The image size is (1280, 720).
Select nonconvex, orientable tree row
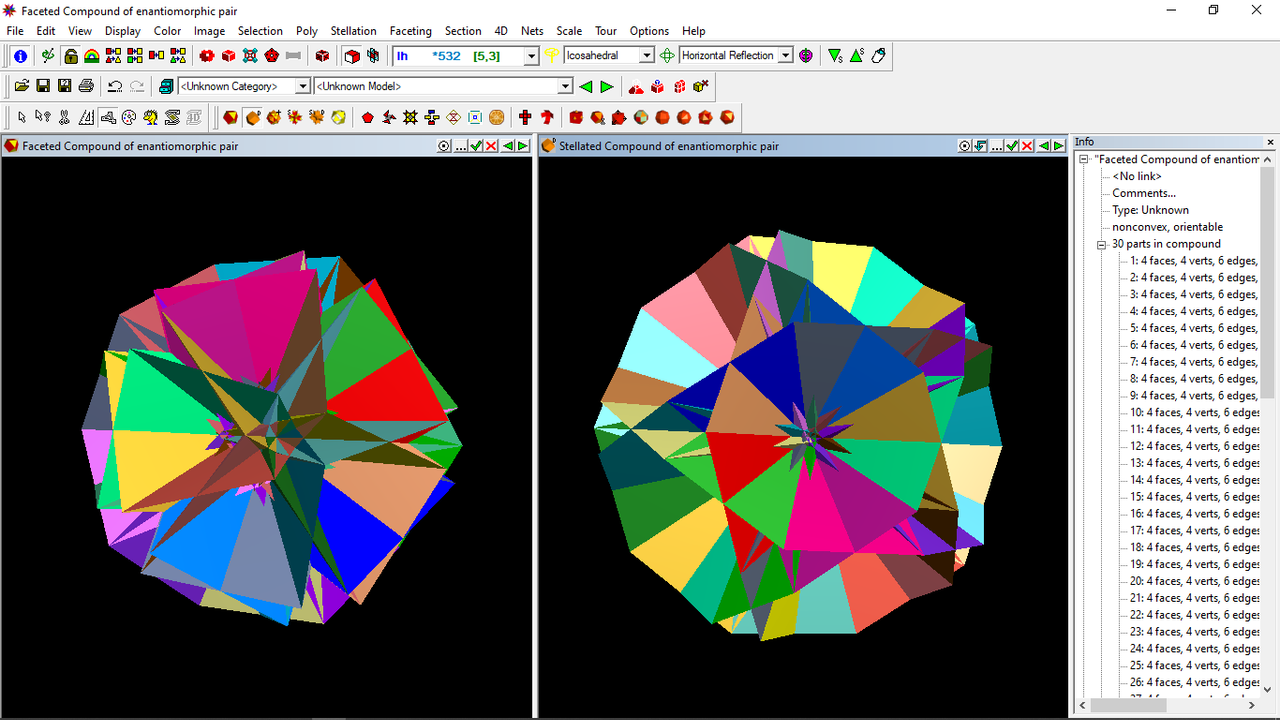[1167, 227]
